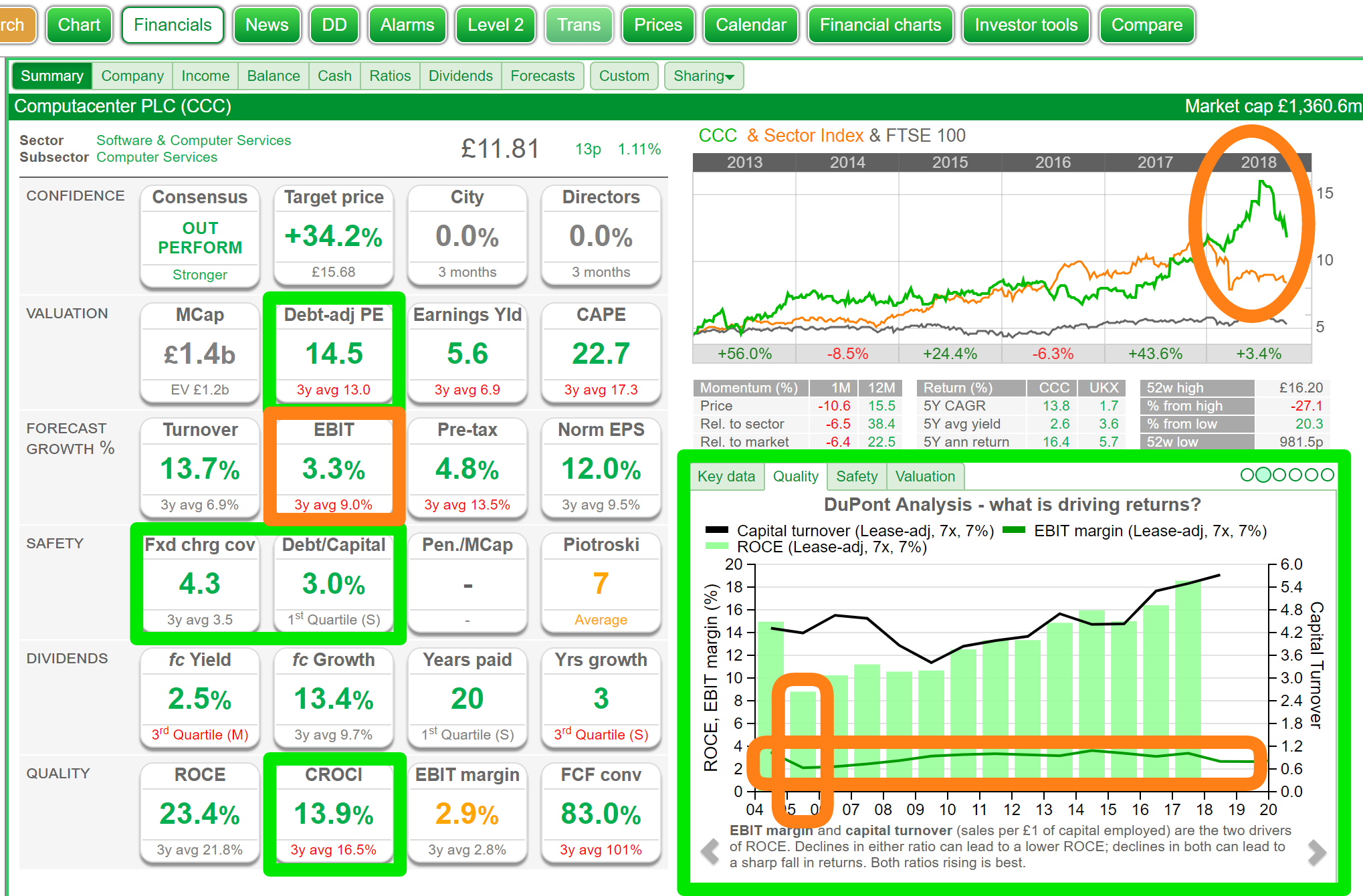
Task: Open the DD section
Action: coord(334,25)
